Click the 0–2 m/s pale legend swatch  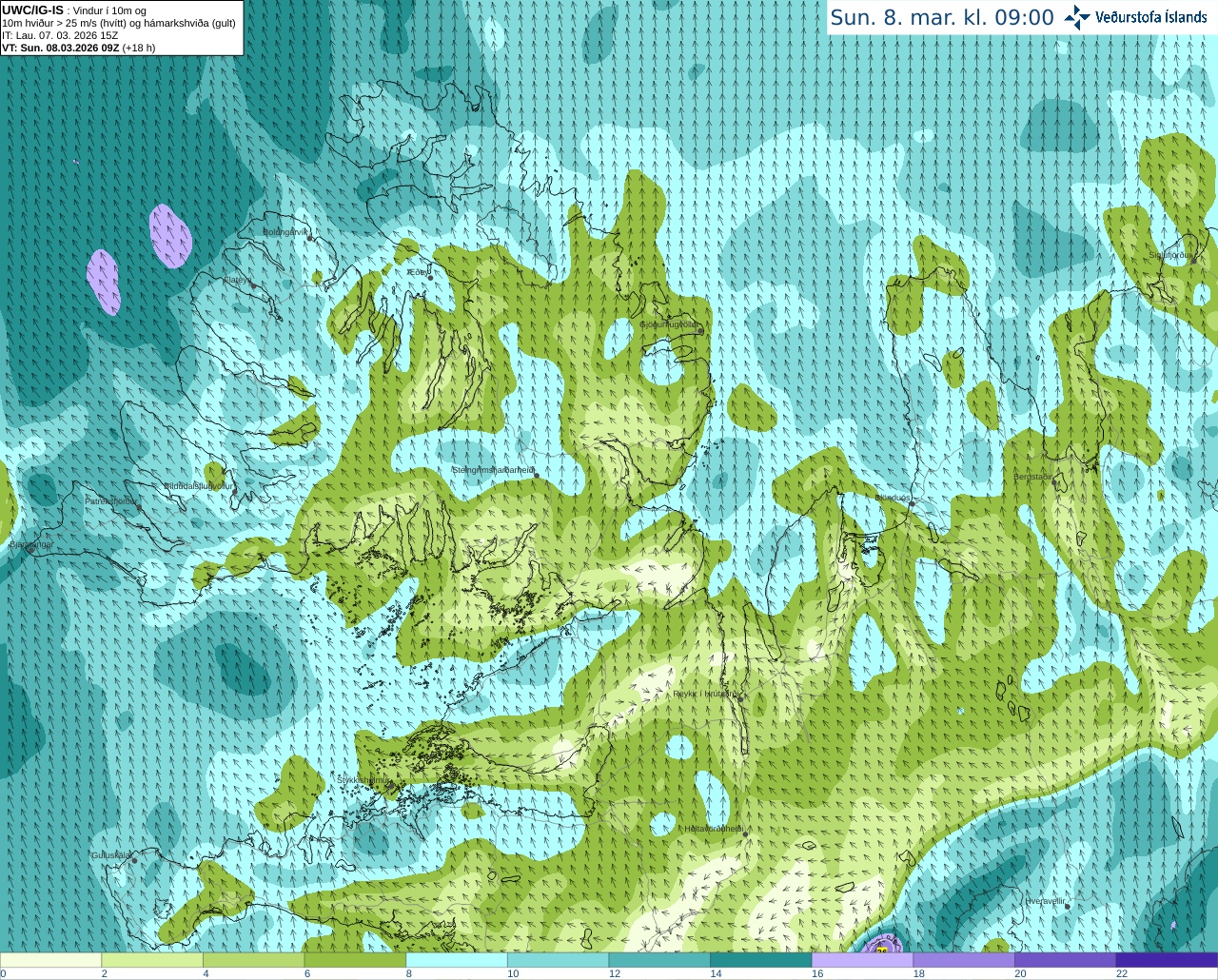tap(50, 960)
